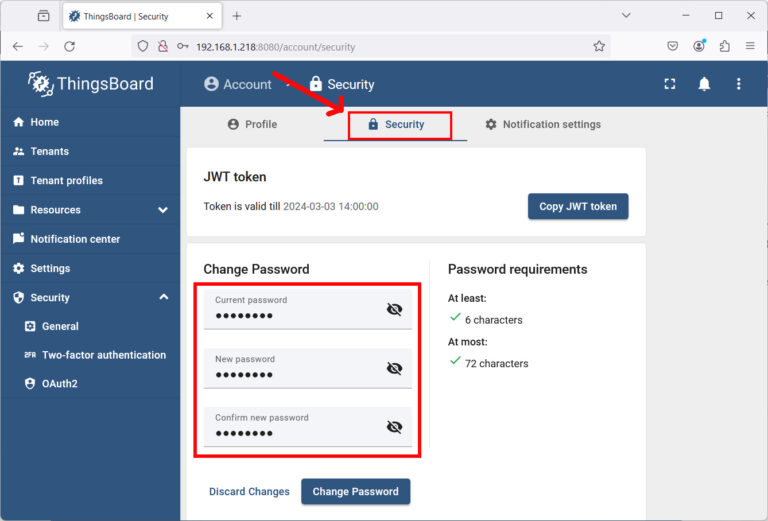Image resolution: width=768 pixels, height=521 pixels.
Task: Expand the Resources sidebar section
Action: pyautogui.click(x=163, y=210)
